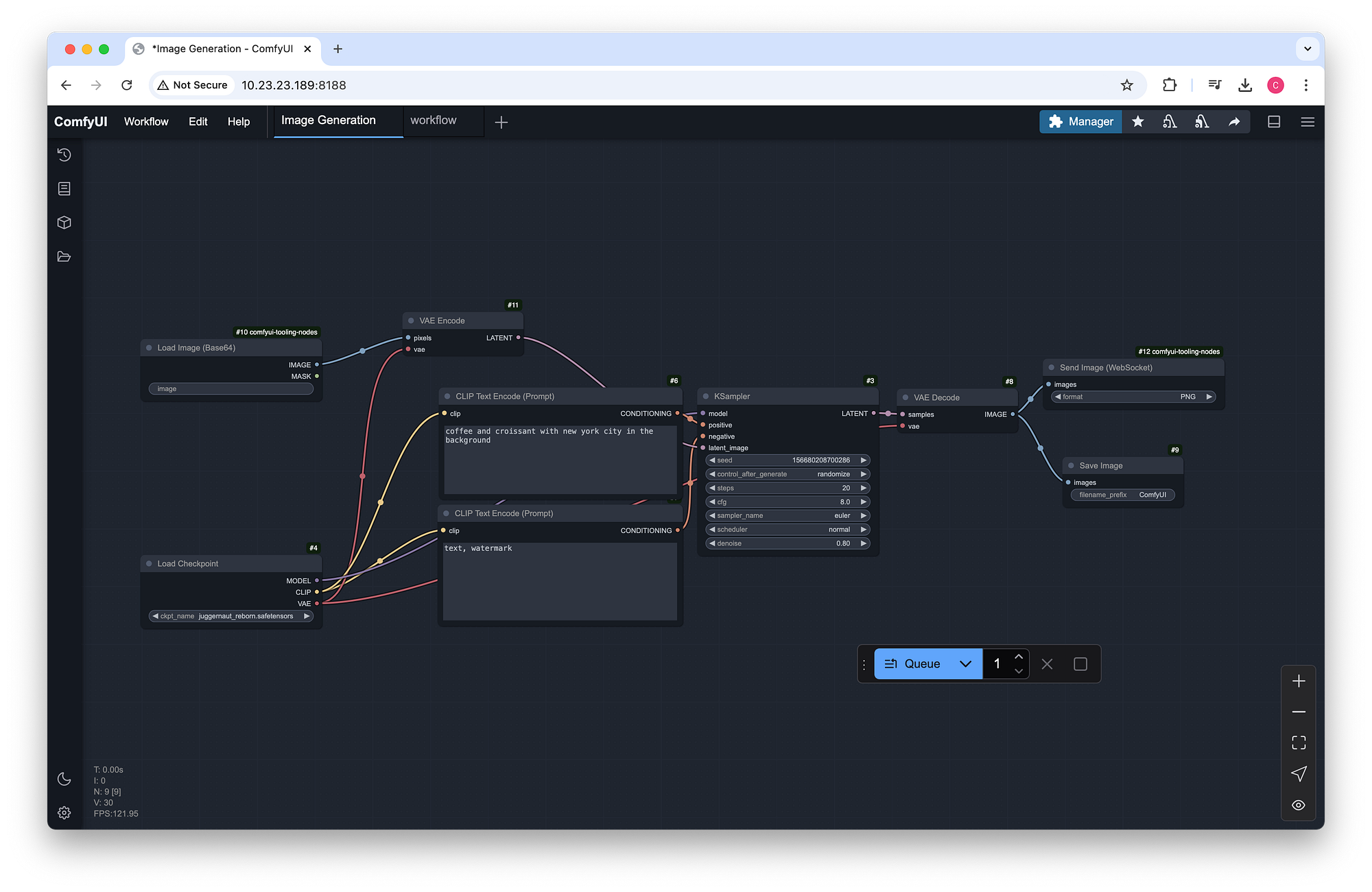This screenshot has height=892, width=1372.
Task: Toggle the bottom panel icon
Action: pos(1274,121)
